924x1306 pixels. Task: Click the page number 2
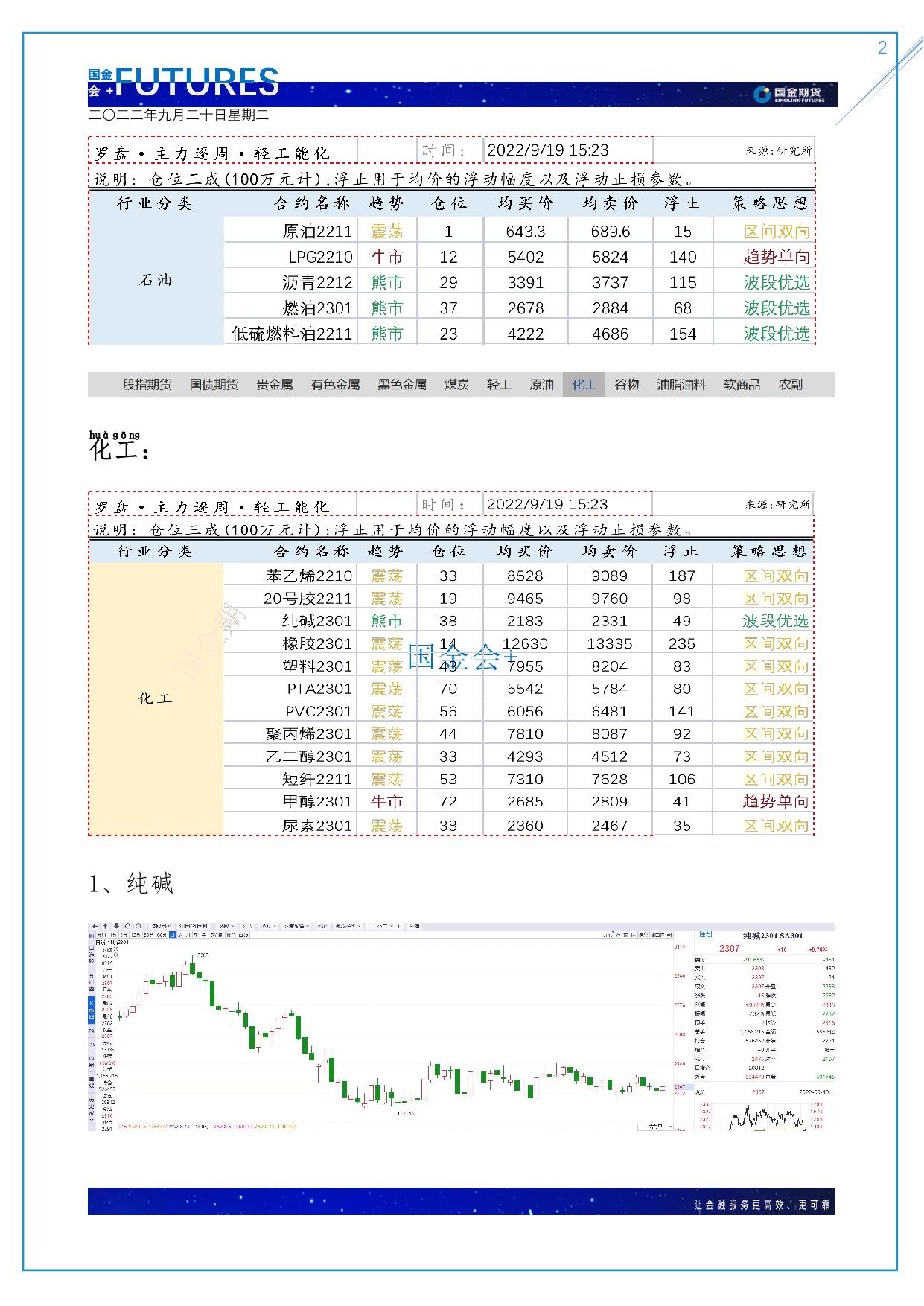[x=883, y=48]
